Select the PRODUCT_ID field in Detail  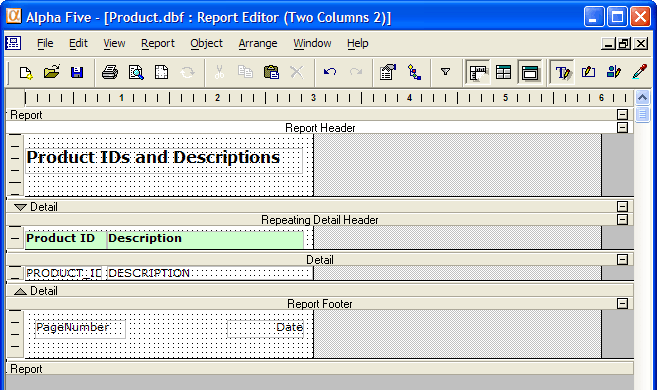(64, 273)
